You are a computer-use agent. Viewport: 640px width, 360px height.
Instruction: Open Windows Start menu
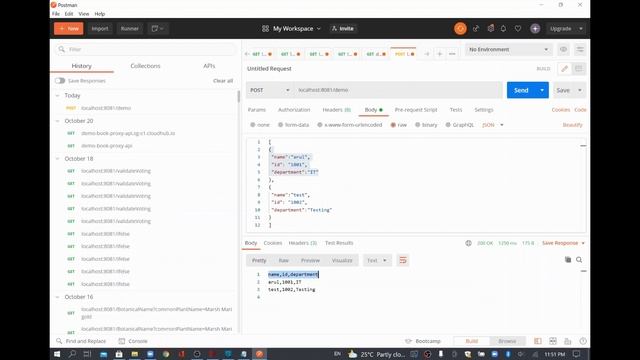(57, 354)
